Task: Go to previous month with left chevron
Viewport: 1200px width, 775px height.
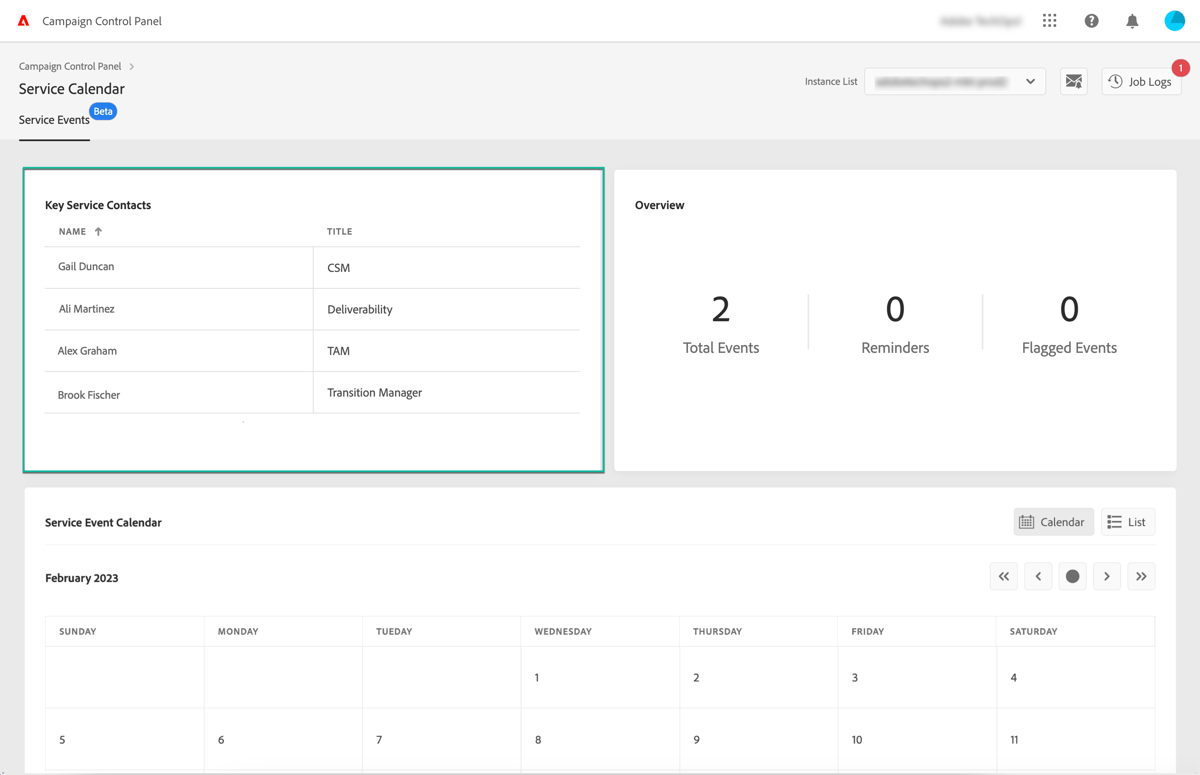Action: tap(1038, 576)
